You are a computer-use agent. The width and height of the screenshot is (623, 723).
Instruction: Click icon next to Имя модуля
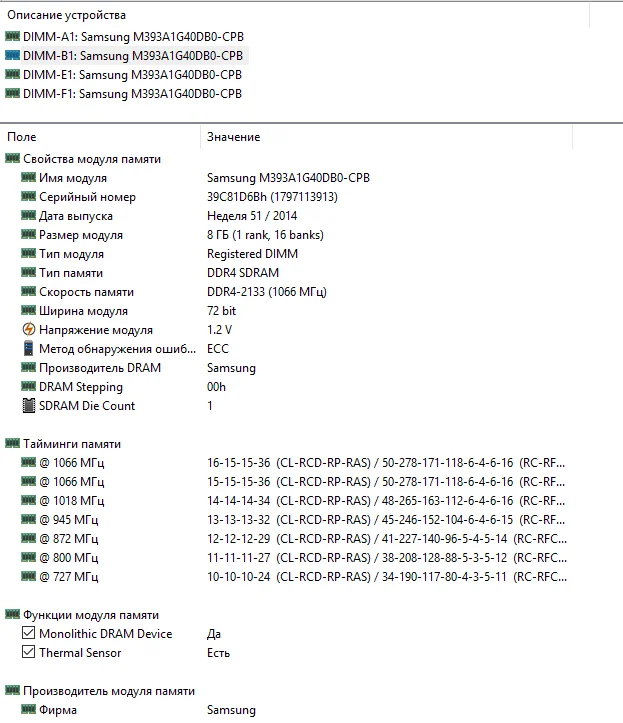pyautogui.click(x=28, y=178)
